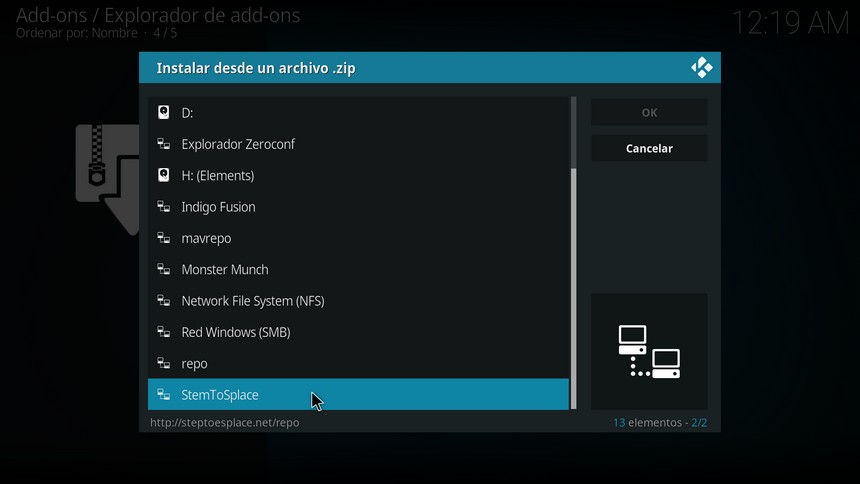
Task: Select the mavrepo source
Action: point(358,238)
